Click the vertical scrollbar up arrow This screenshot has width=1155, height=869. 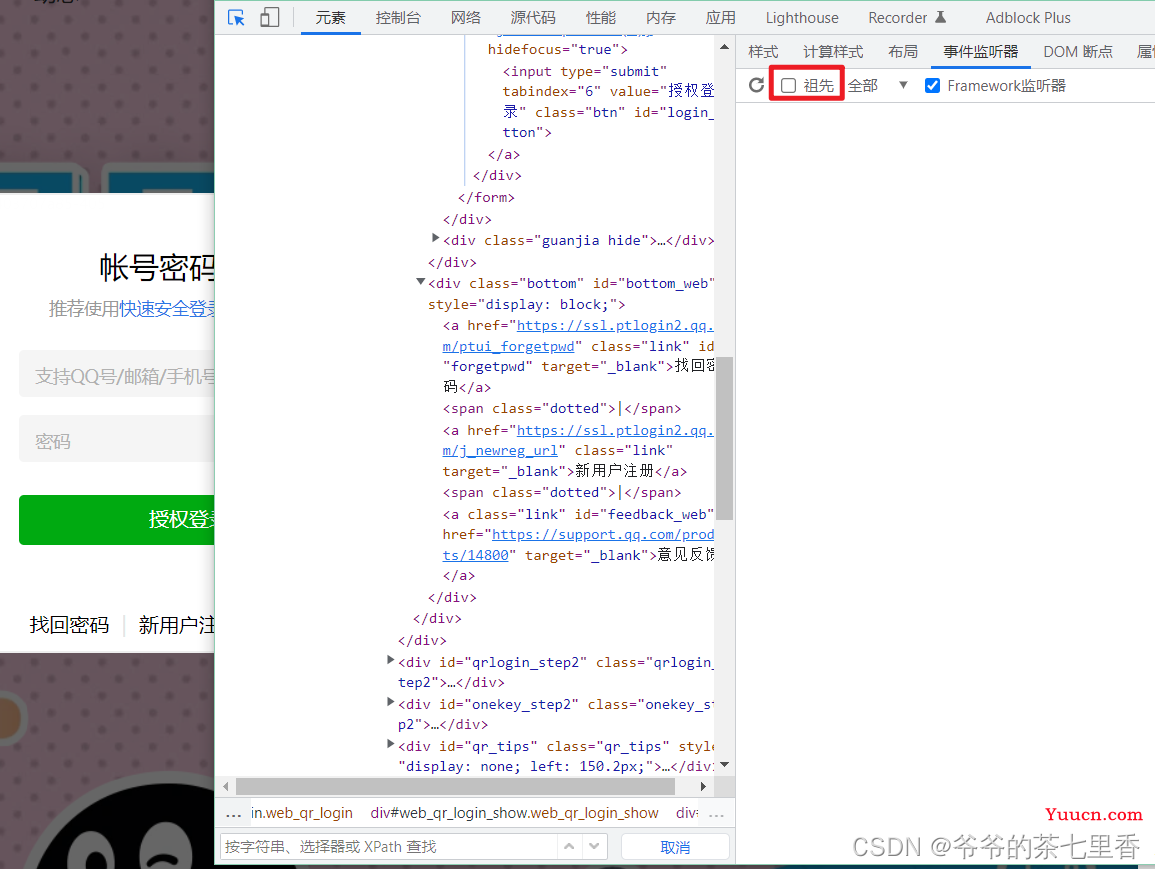coord(724,47)
